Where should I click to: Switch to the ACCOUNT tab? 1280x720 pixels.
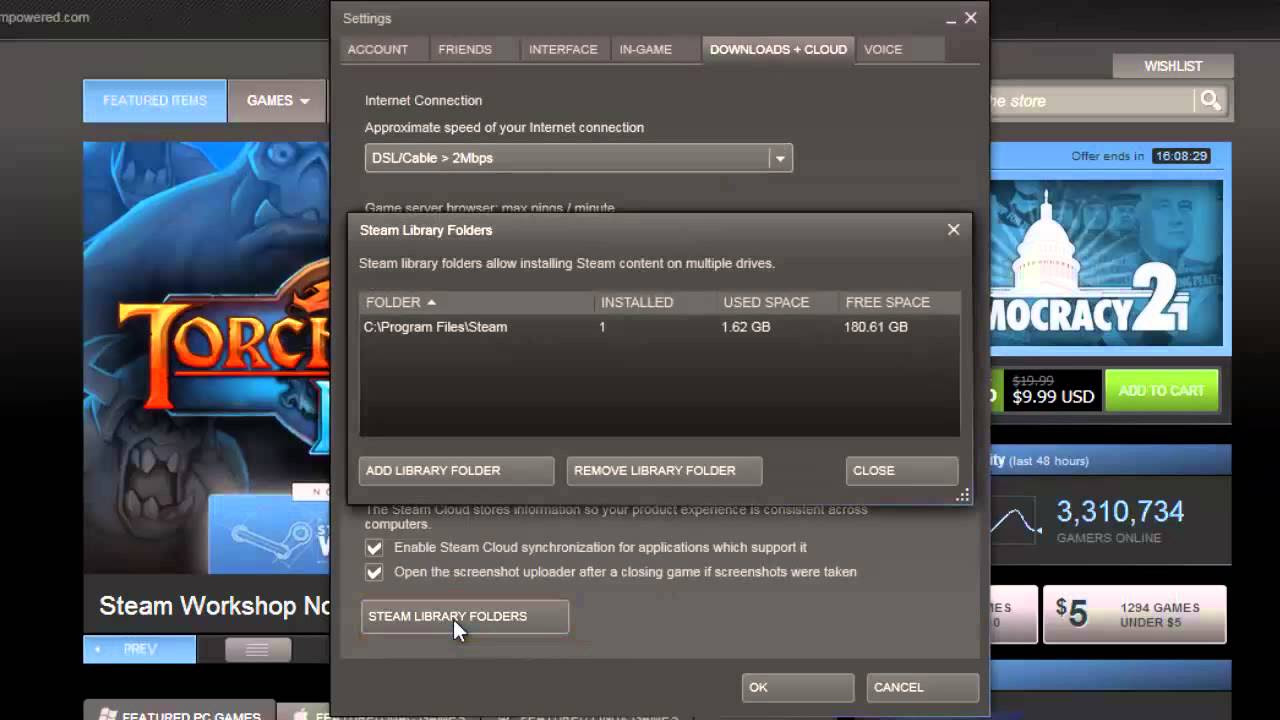[x=378, y=49]
